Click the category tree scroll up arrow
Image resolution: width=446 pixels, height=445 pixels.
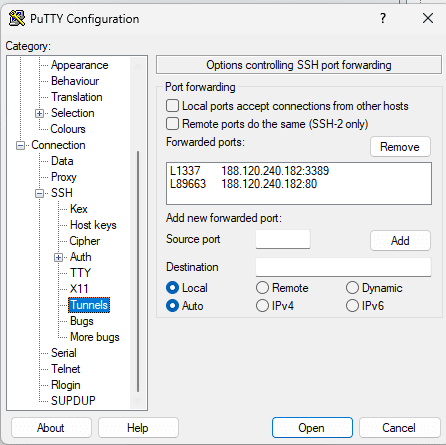point(138,66)
